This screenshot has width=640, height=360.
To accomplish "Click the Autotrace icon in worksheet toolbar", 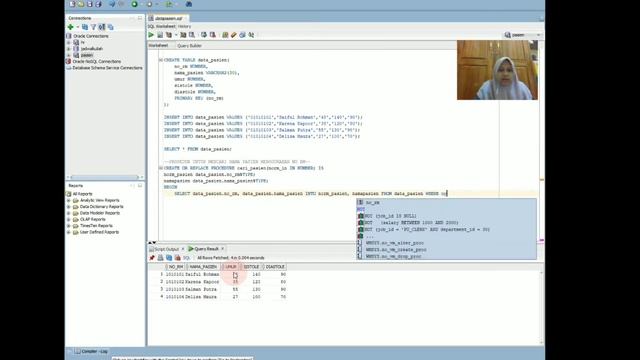I will pos(183,35).
